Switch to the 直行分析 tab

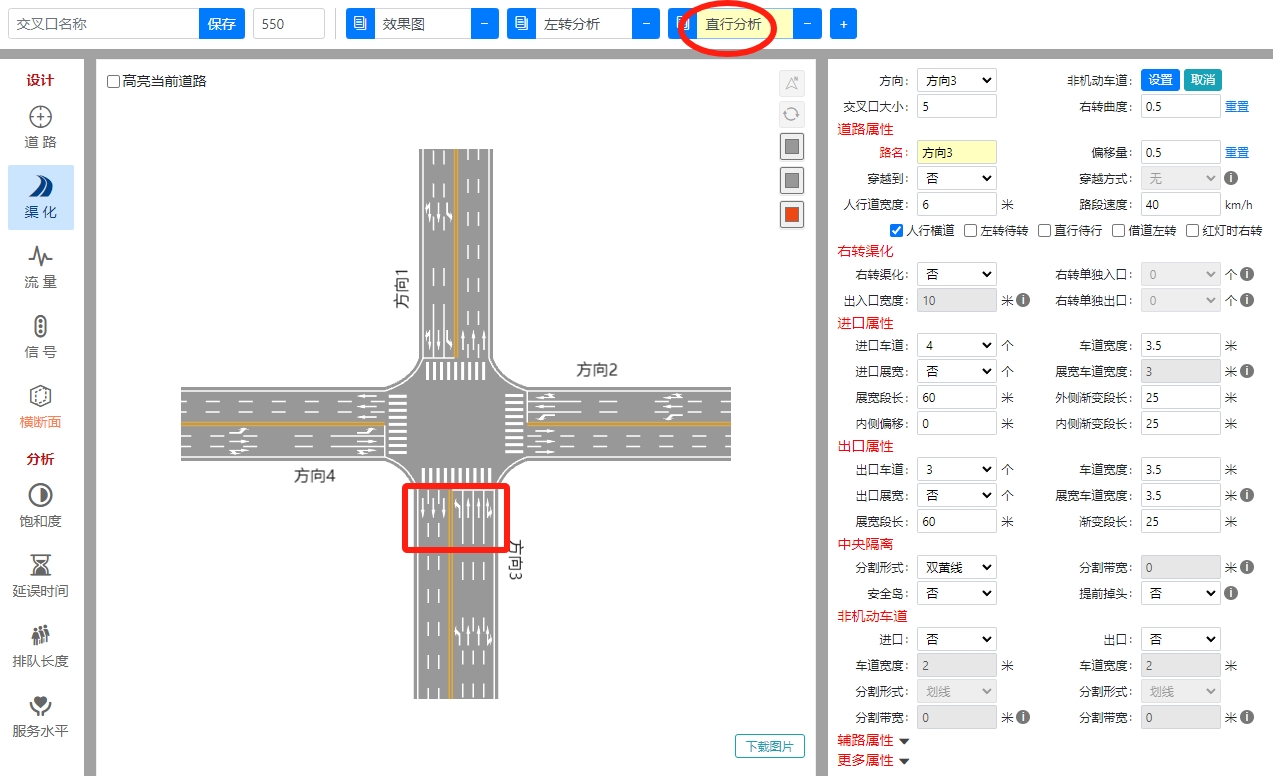point(744,23)
